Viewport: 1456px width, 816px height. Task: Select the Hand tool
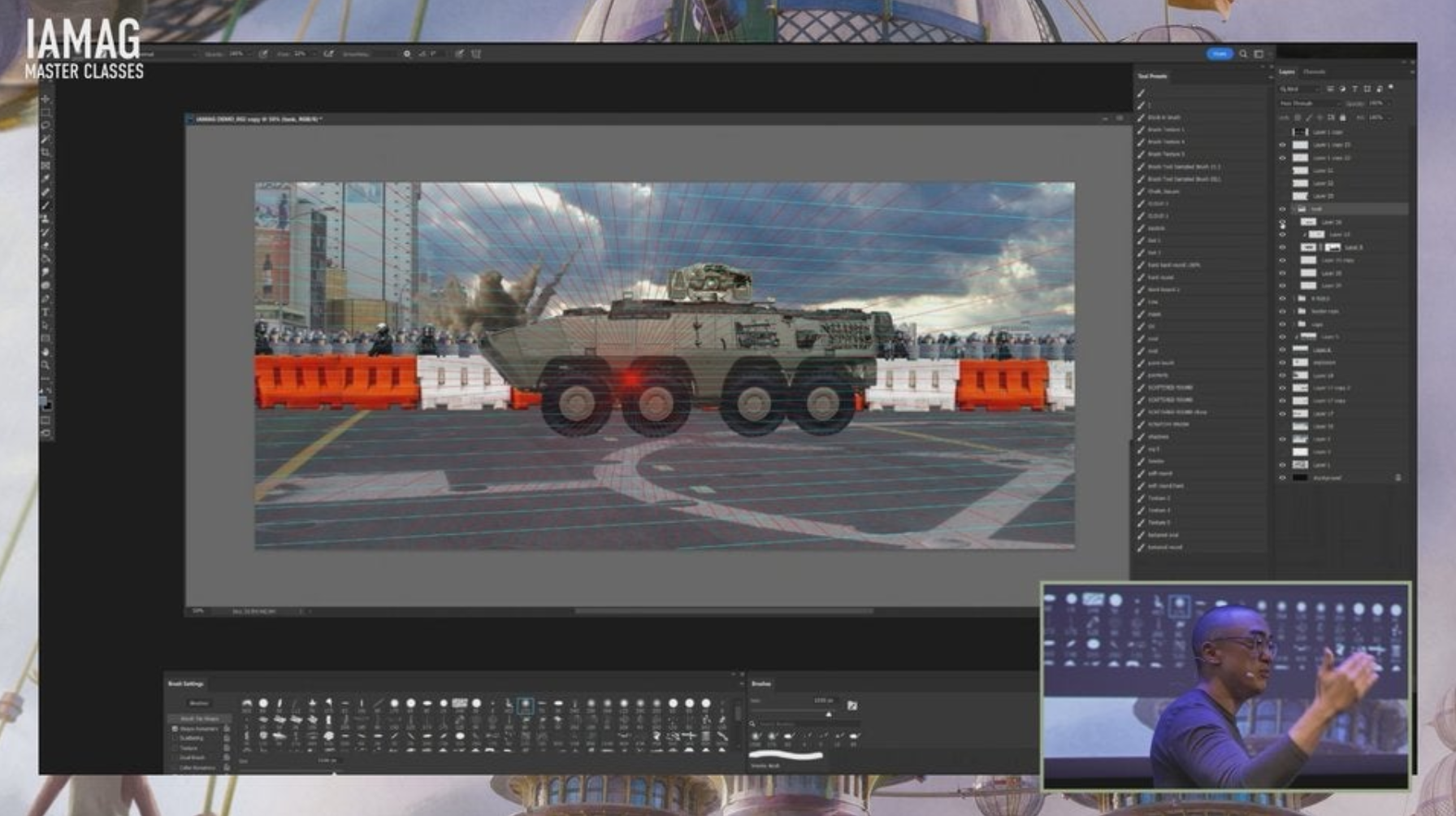click(45, 351)
